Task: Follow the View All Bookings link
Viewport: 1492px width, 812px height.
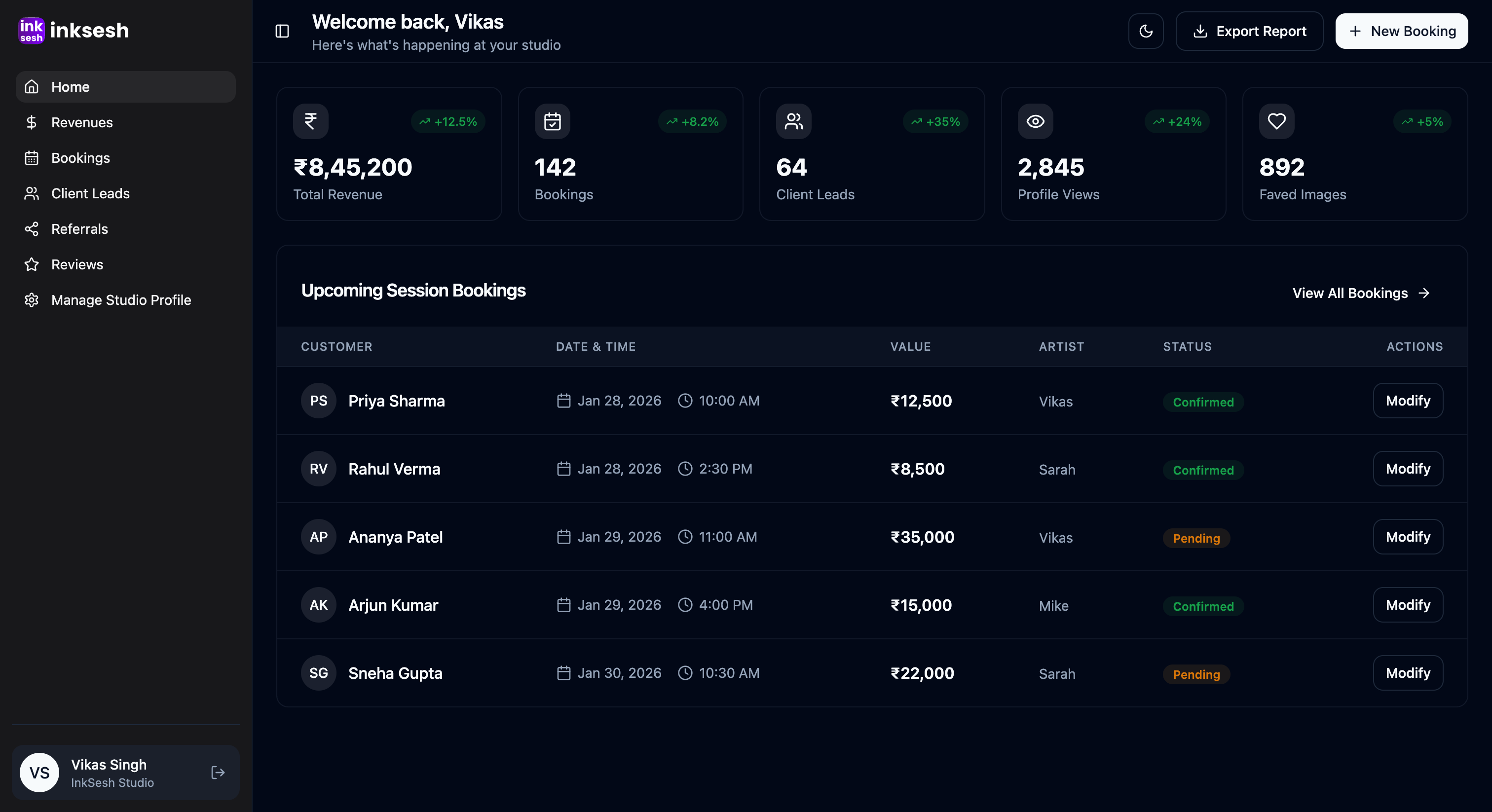Action: click(1361, 293)
